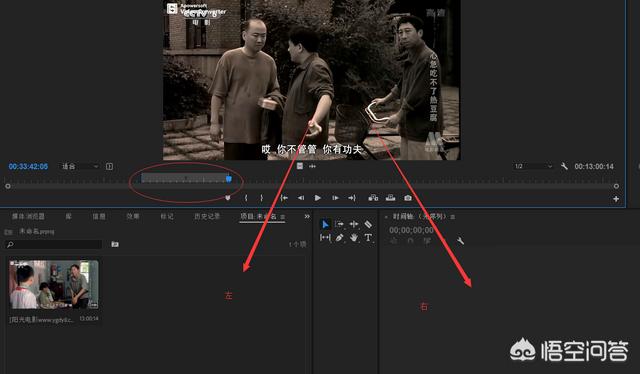Select the Ripple Edit tool
This screenshot has width=640, height=374.
[354, 224]
